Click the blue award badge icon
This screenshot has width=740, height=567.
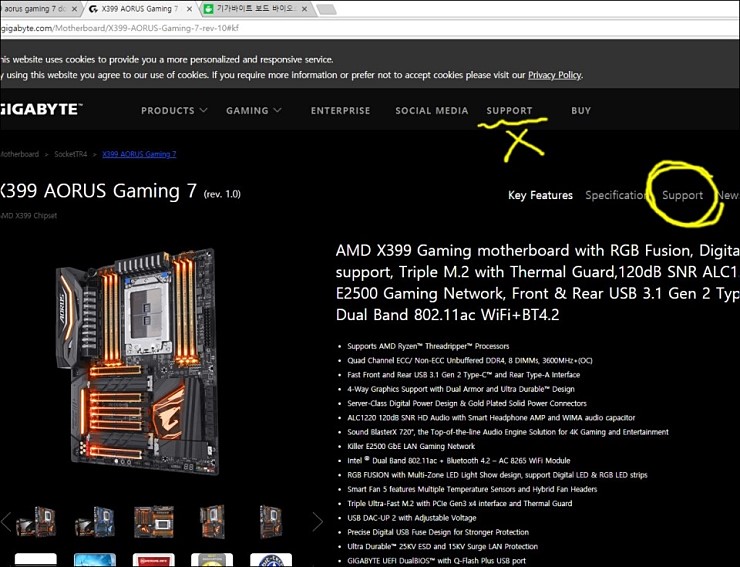click(95, 560)
